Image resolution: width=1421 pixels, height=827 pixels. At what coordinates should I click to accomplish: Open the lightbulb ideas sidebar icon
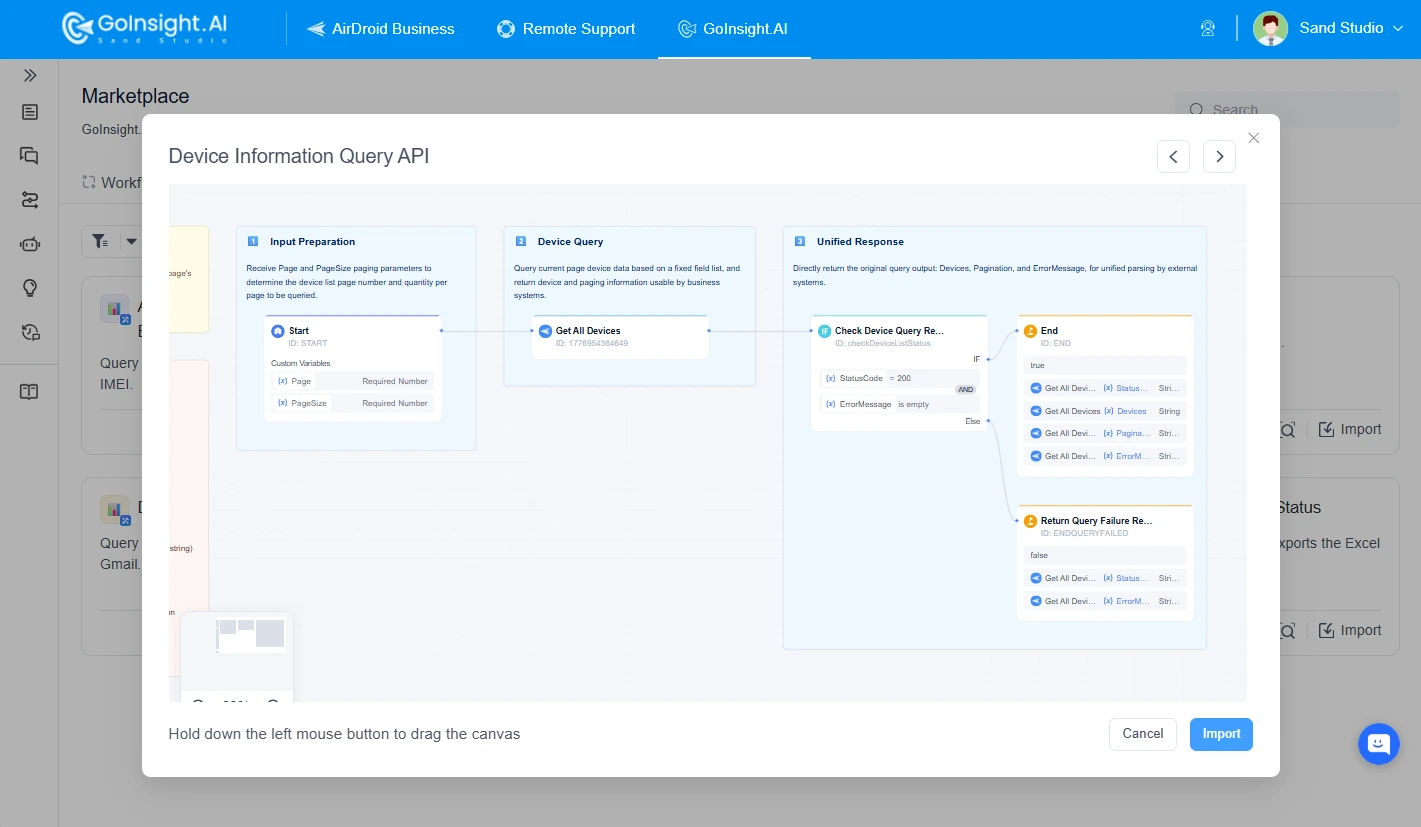click(x=30, y=288)
